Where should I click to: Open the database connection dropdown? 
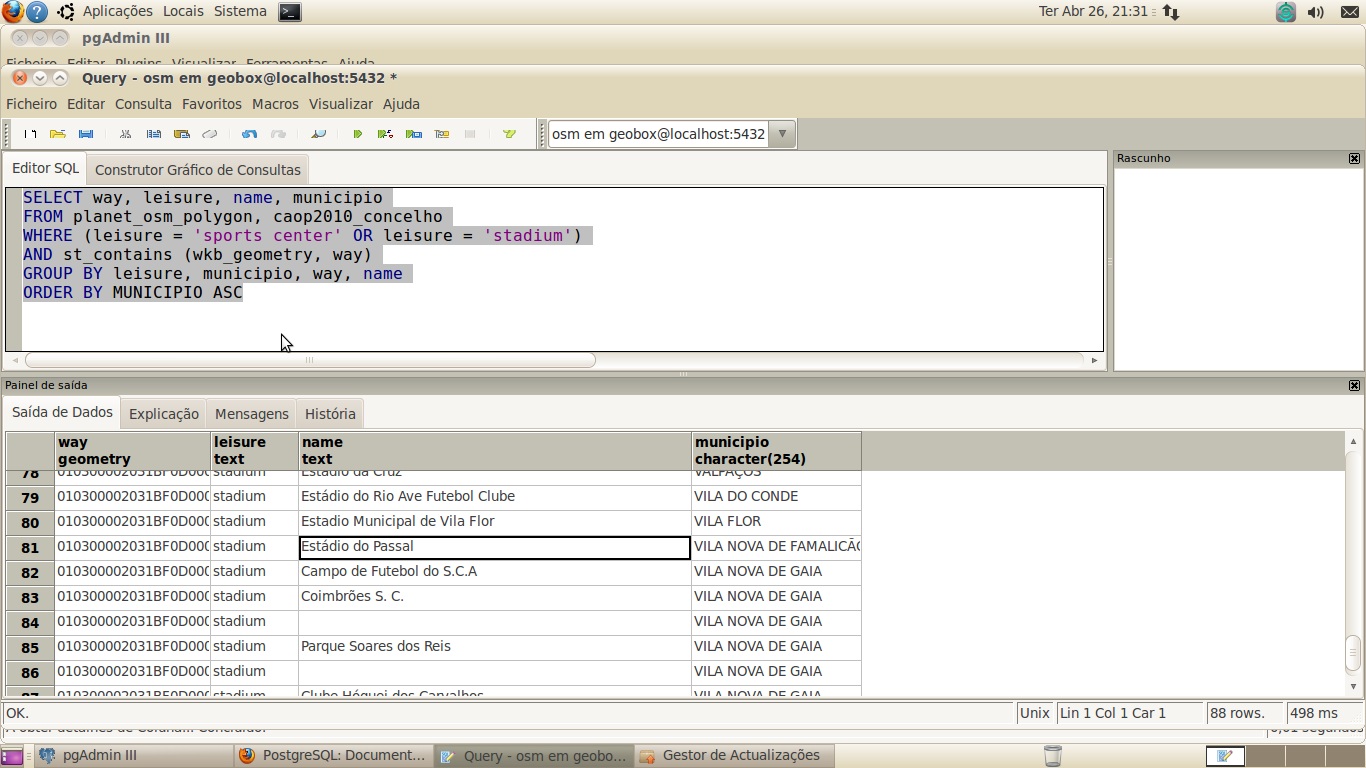782,134
